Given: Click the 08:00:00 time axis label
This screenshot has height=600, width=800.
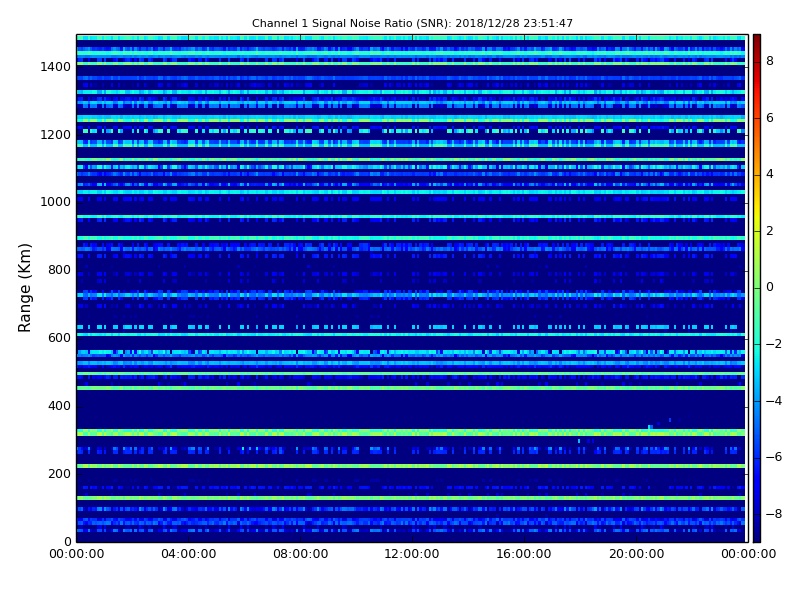Looking at the screenshot, I should tap(301, 554).
